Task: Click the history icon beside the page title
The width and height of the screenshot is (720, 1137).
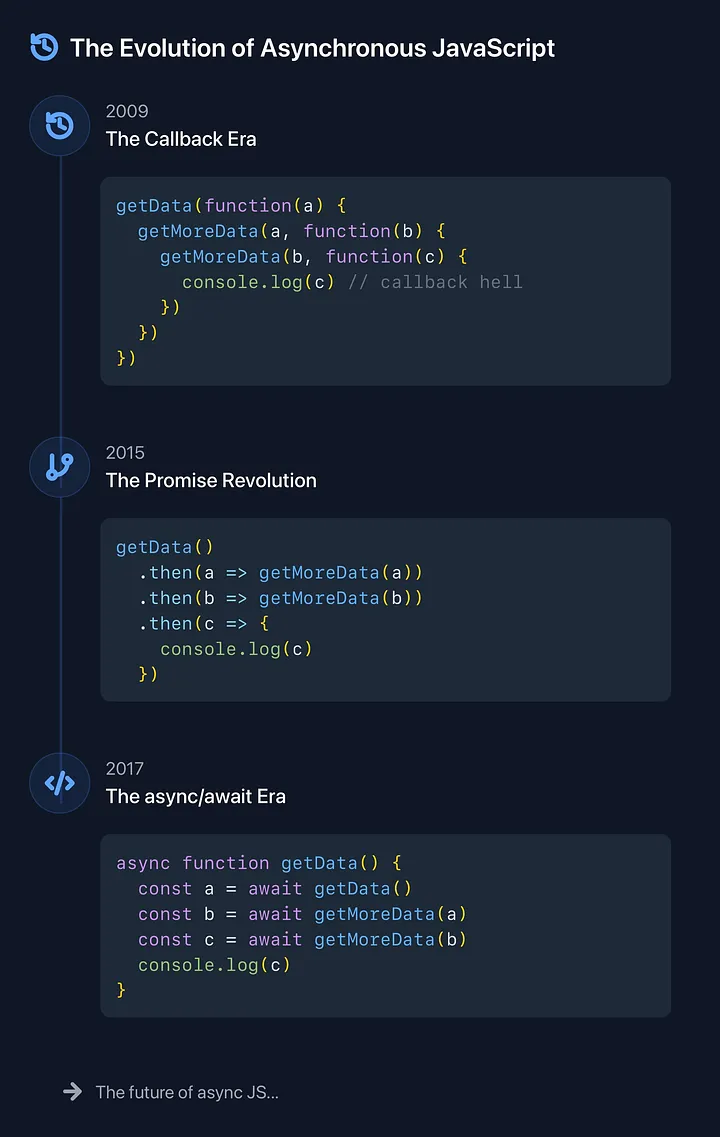Action: coord(44,47)
